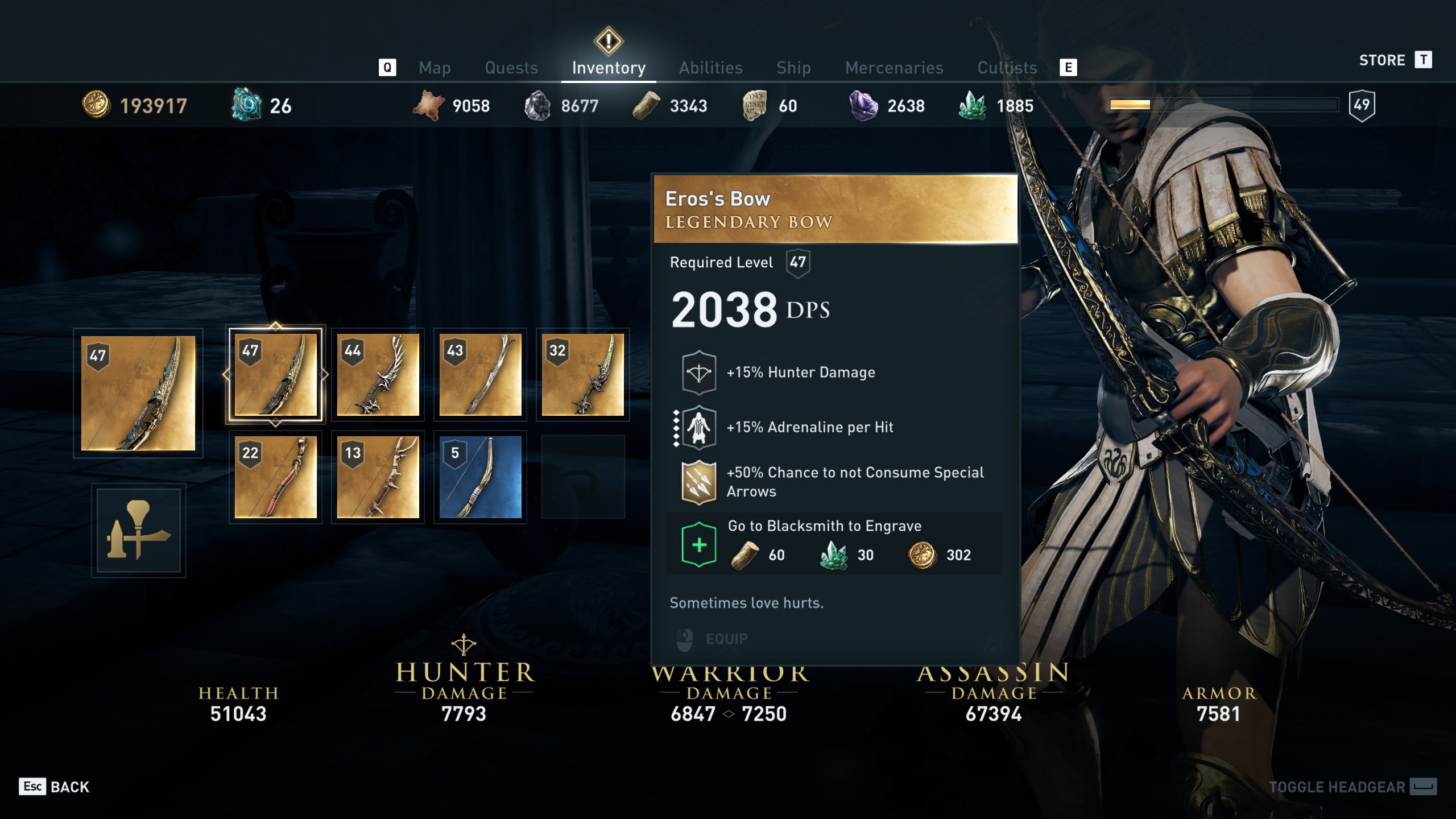Image resolution: width=1456 pixels, height=819 pixels.
Task: Open the Store button
Action: coord(1396,60)
